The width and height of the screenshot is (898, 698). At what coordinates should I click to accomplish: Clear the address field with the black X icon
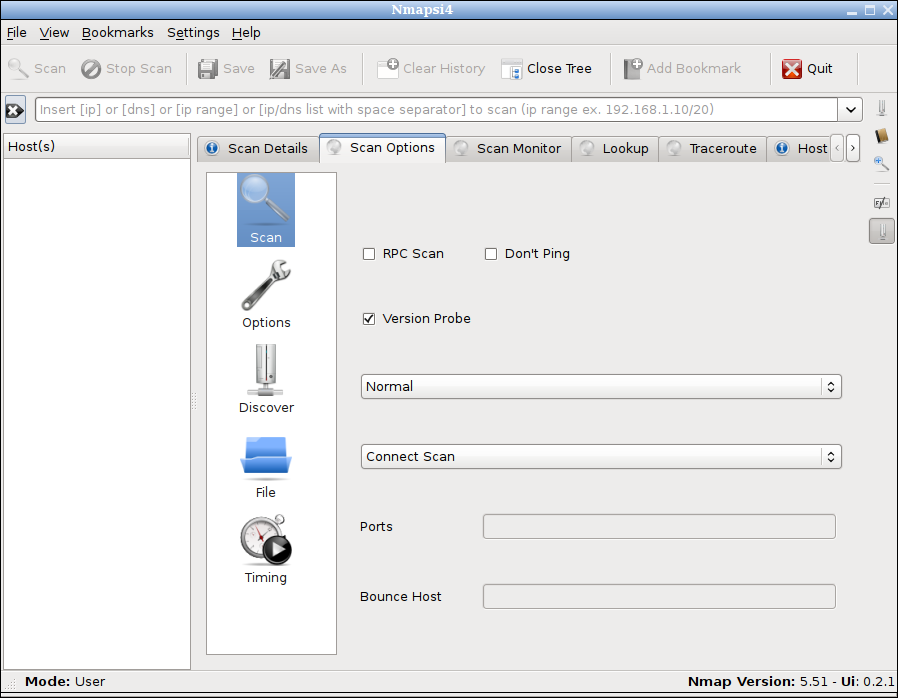pyautogui.click(x=15, y=110)
